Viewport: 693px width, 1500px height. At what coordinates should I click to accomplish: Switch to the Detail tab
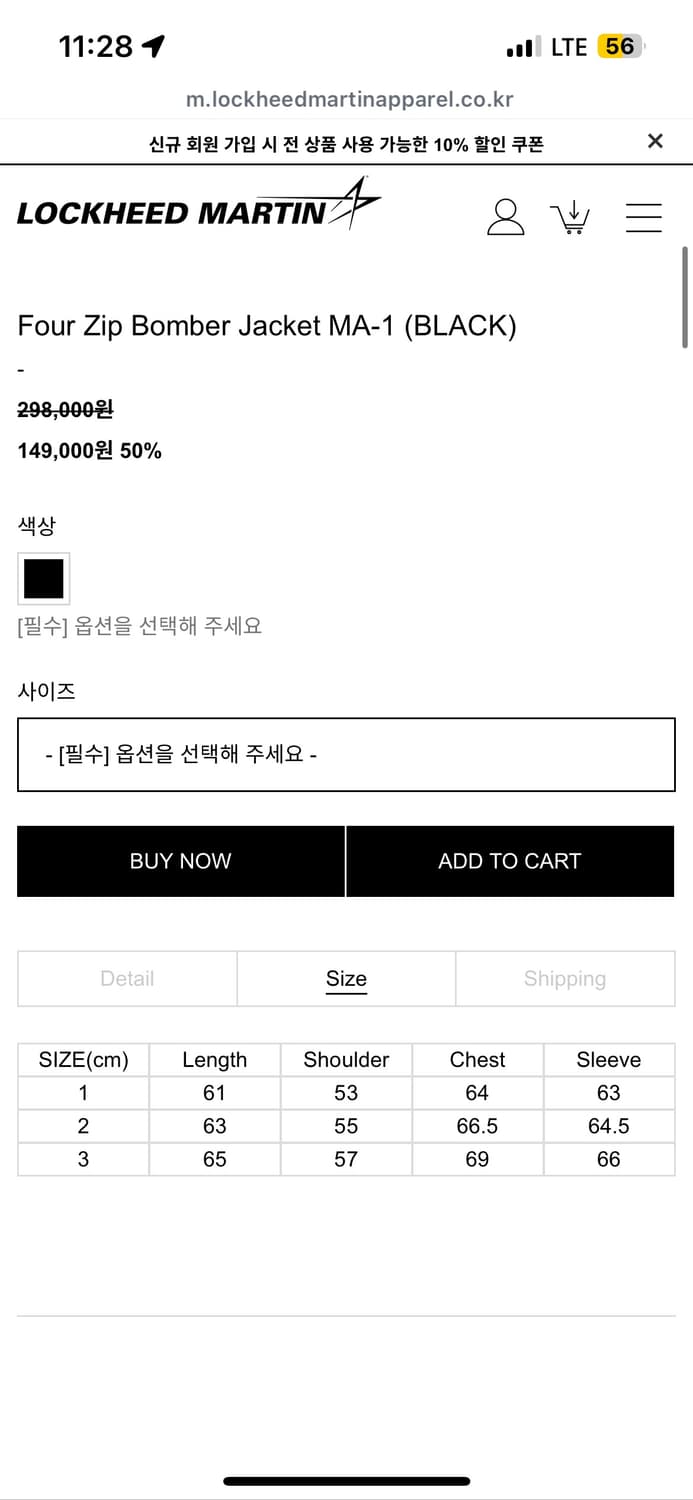tap(127, 978)
